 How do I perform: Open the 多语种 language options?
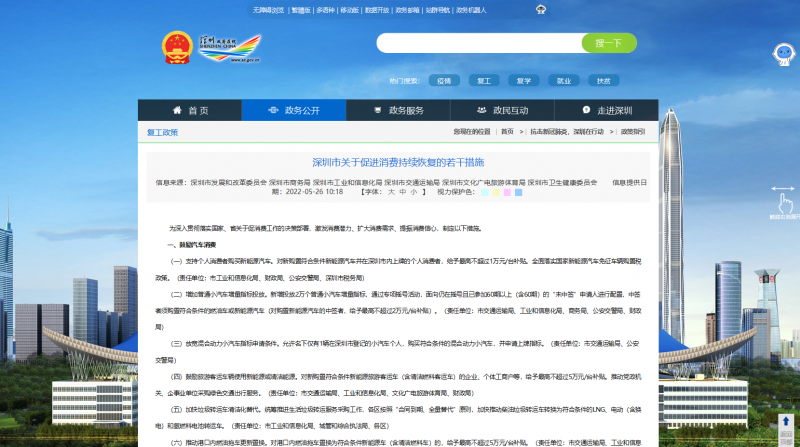coord(325,9)
